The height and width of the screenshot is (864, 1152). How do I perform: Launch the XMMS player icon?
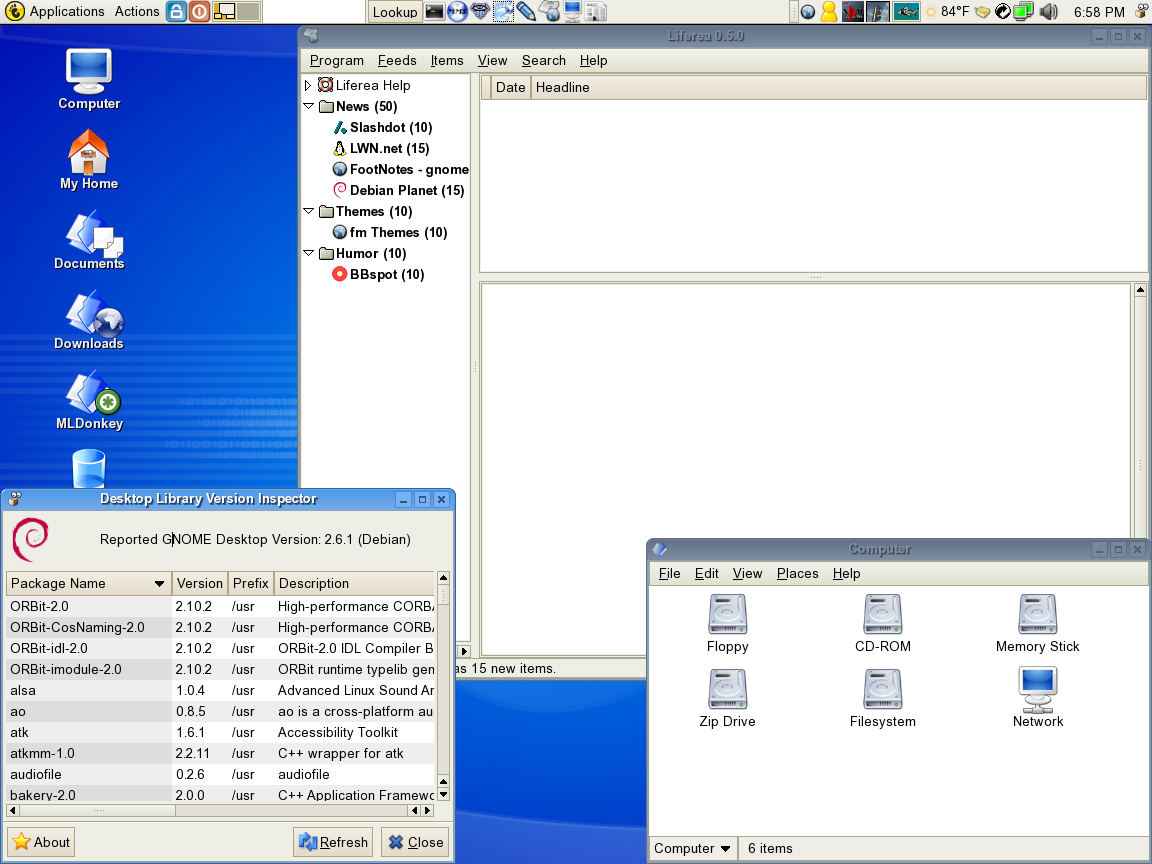(458, 11)
